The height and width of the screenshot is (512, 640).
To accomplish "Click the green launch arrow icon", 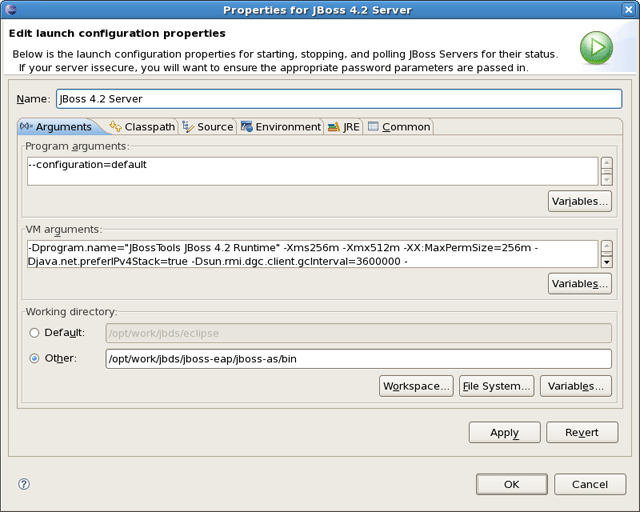I will coord(596,48).
